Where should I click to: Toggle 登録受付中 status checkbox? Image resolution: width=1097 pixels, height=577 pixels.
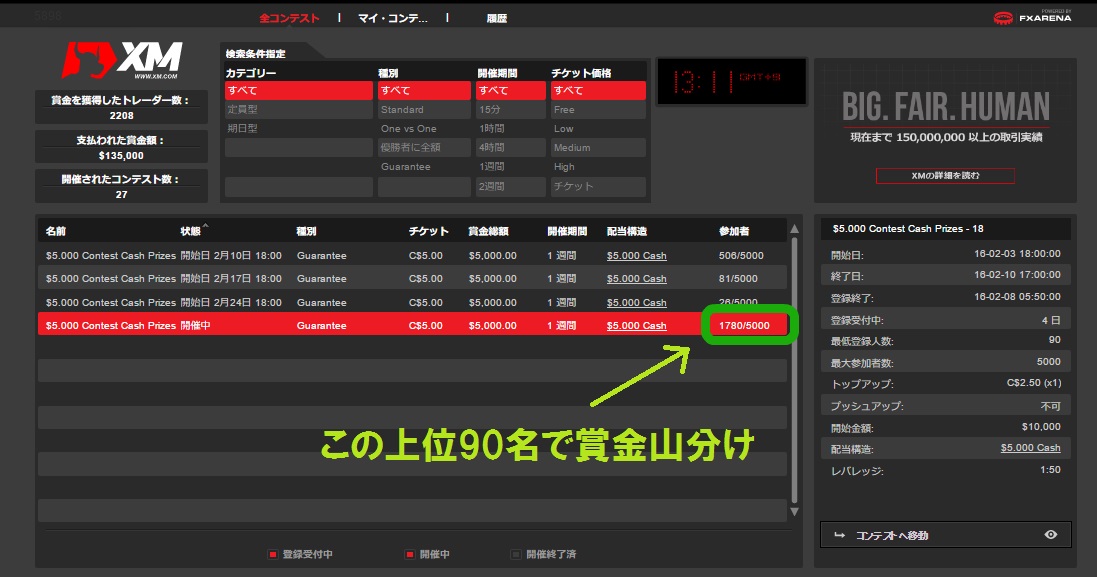pyautogui.click(x=273, y=555)
